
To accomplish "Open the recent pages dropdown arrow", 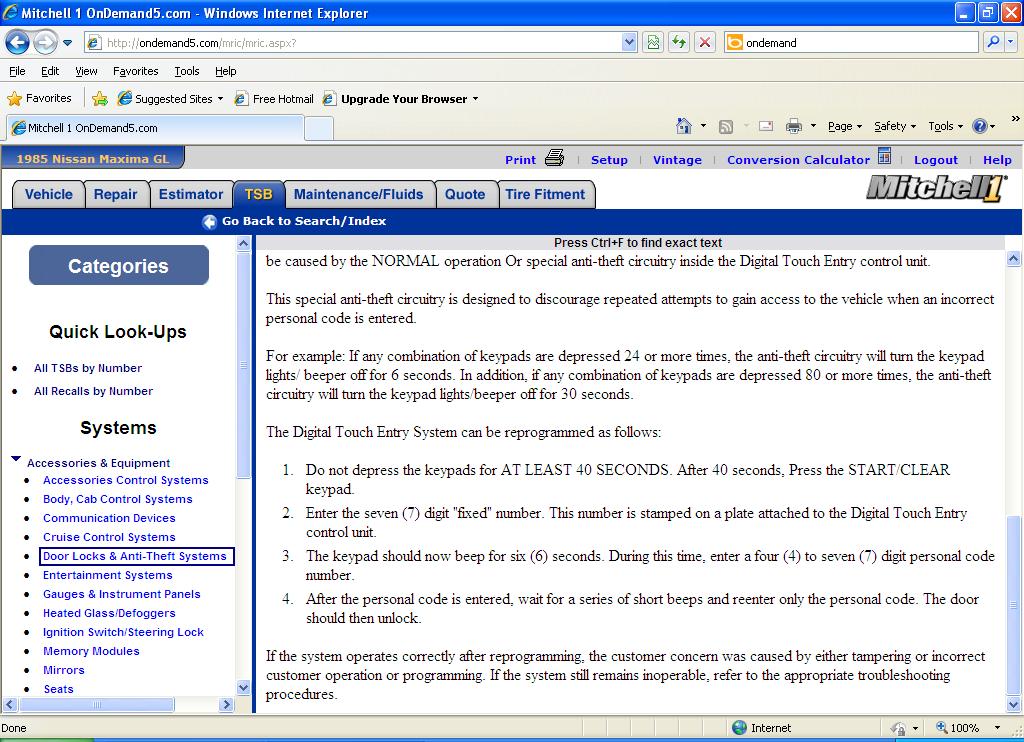I will pyautogui.click(x=67, y=43).
